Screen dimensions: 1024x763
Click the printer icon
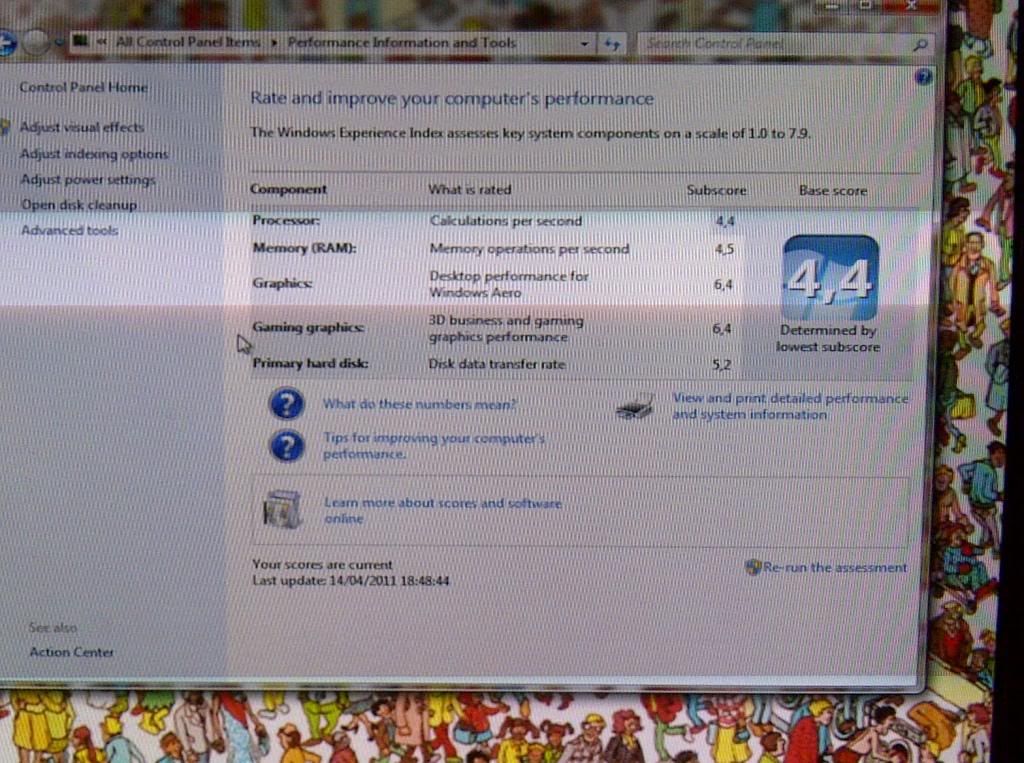point(635,406)
